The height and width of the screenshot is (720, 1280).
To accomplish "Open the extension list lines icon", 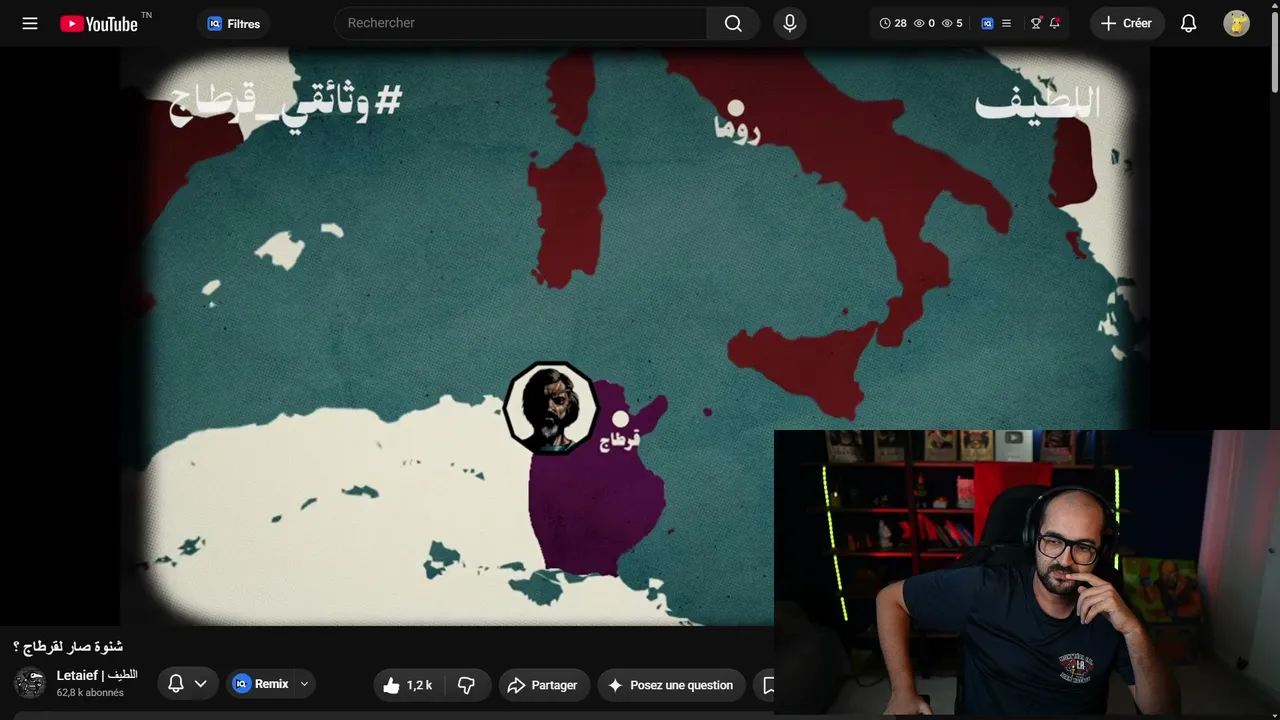I will click(1006, 23).
